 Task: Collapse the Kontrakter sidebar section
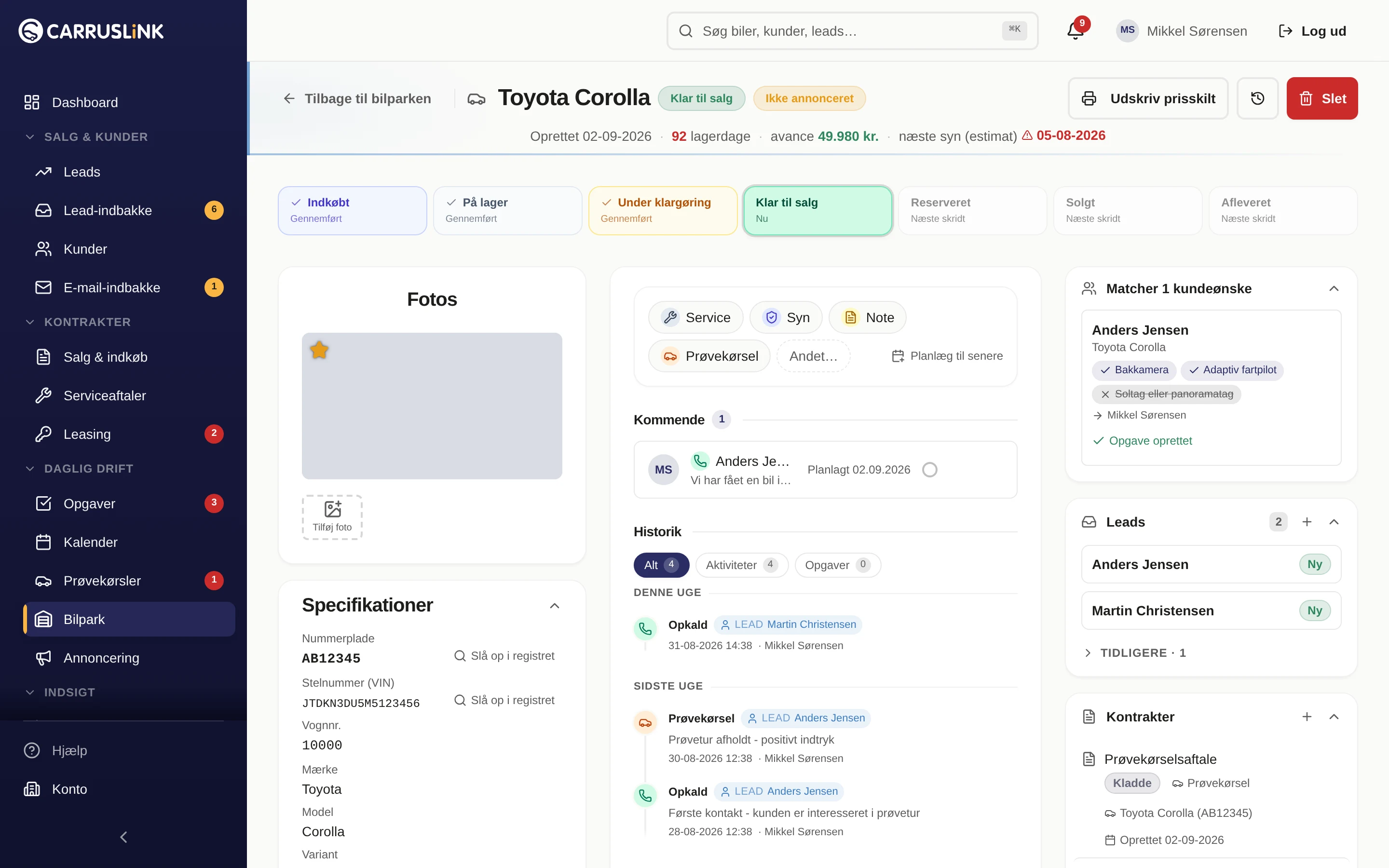(78, 322)
